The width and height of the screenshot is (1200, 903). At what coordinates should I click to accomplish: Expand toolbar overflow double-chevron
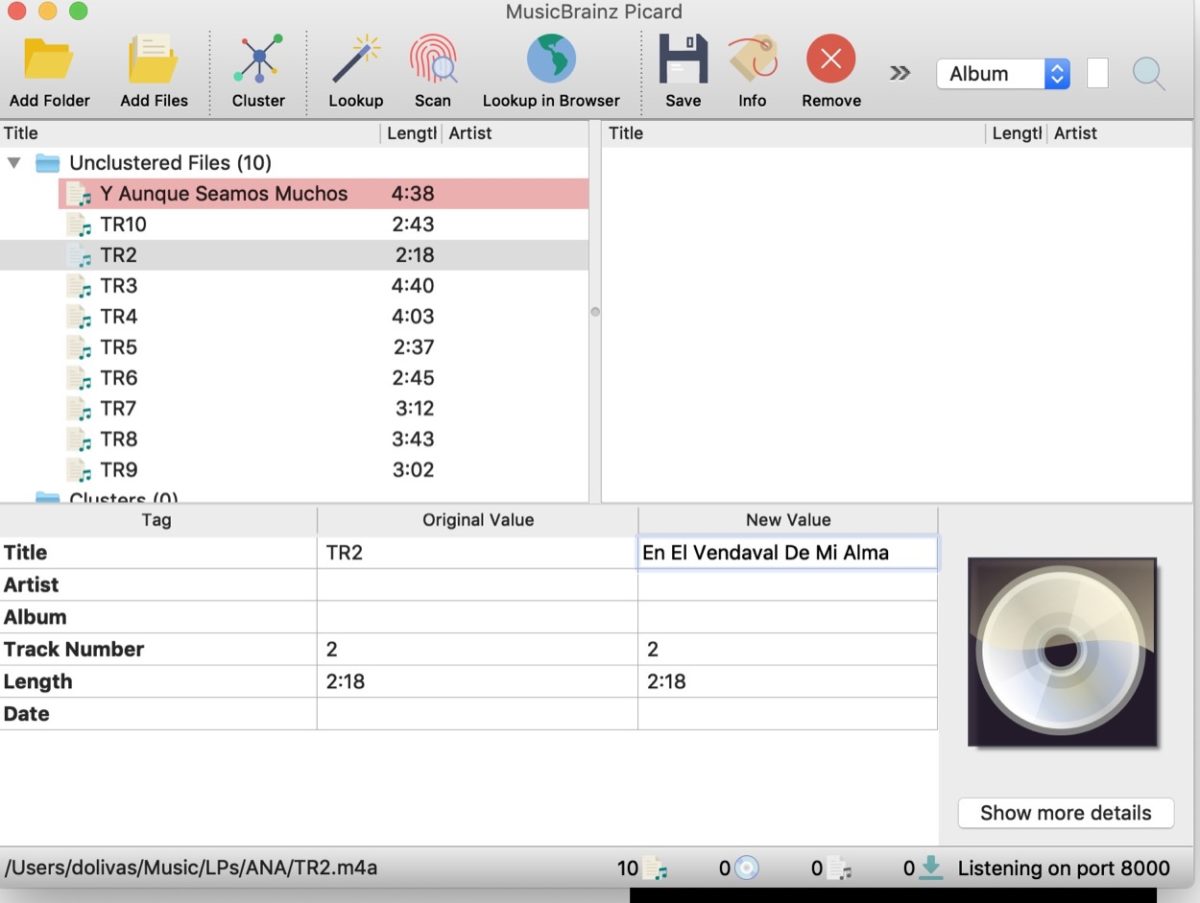[x=900, y=73]
